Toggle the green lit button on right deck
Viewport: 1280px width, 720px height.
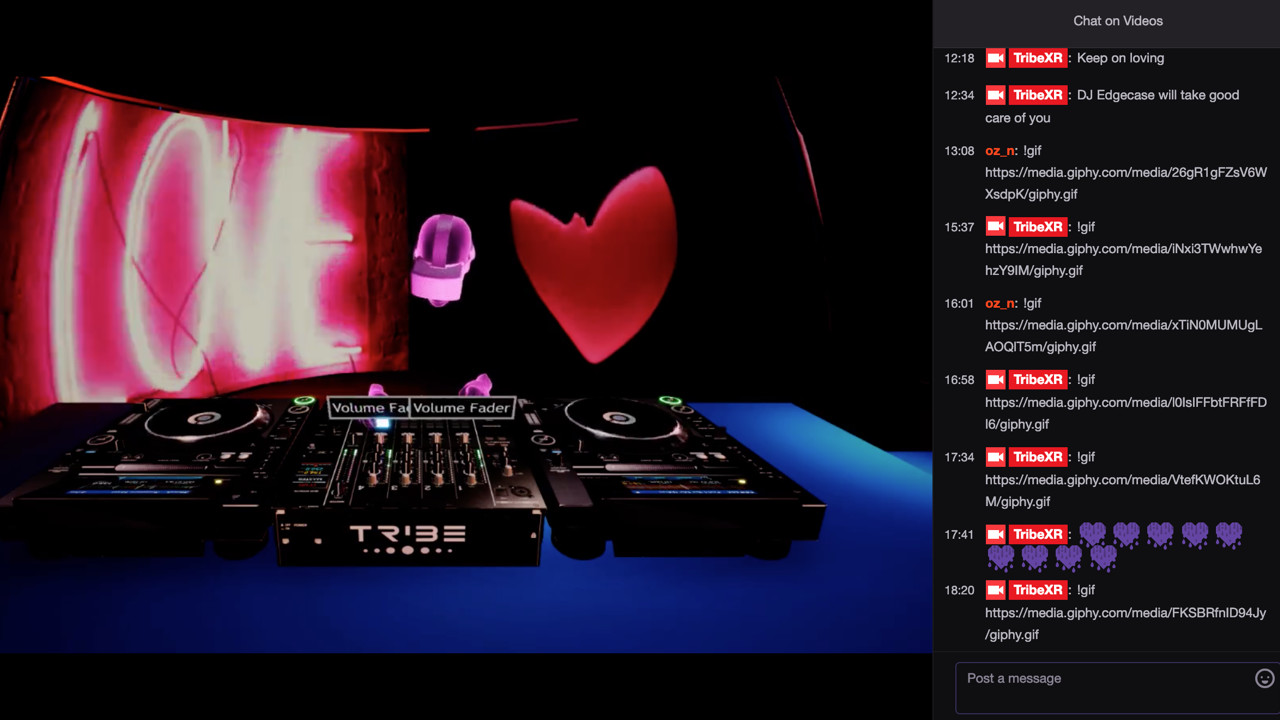[670, 401]
